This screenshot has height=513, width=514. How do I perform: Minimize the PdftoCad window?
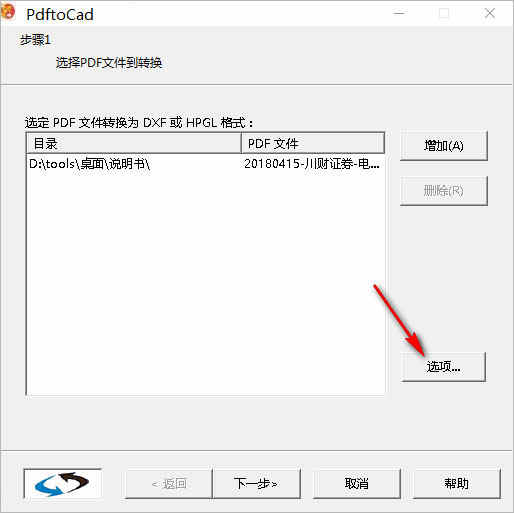(399, 13)
